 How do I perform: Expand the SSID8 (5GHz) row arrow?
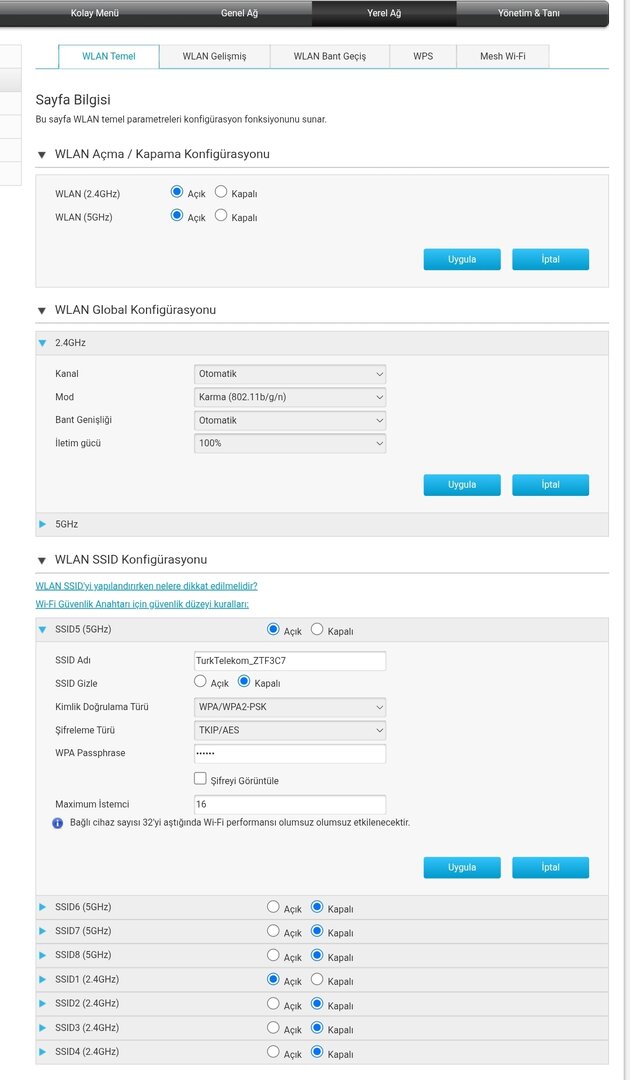[x=42, y=955]
